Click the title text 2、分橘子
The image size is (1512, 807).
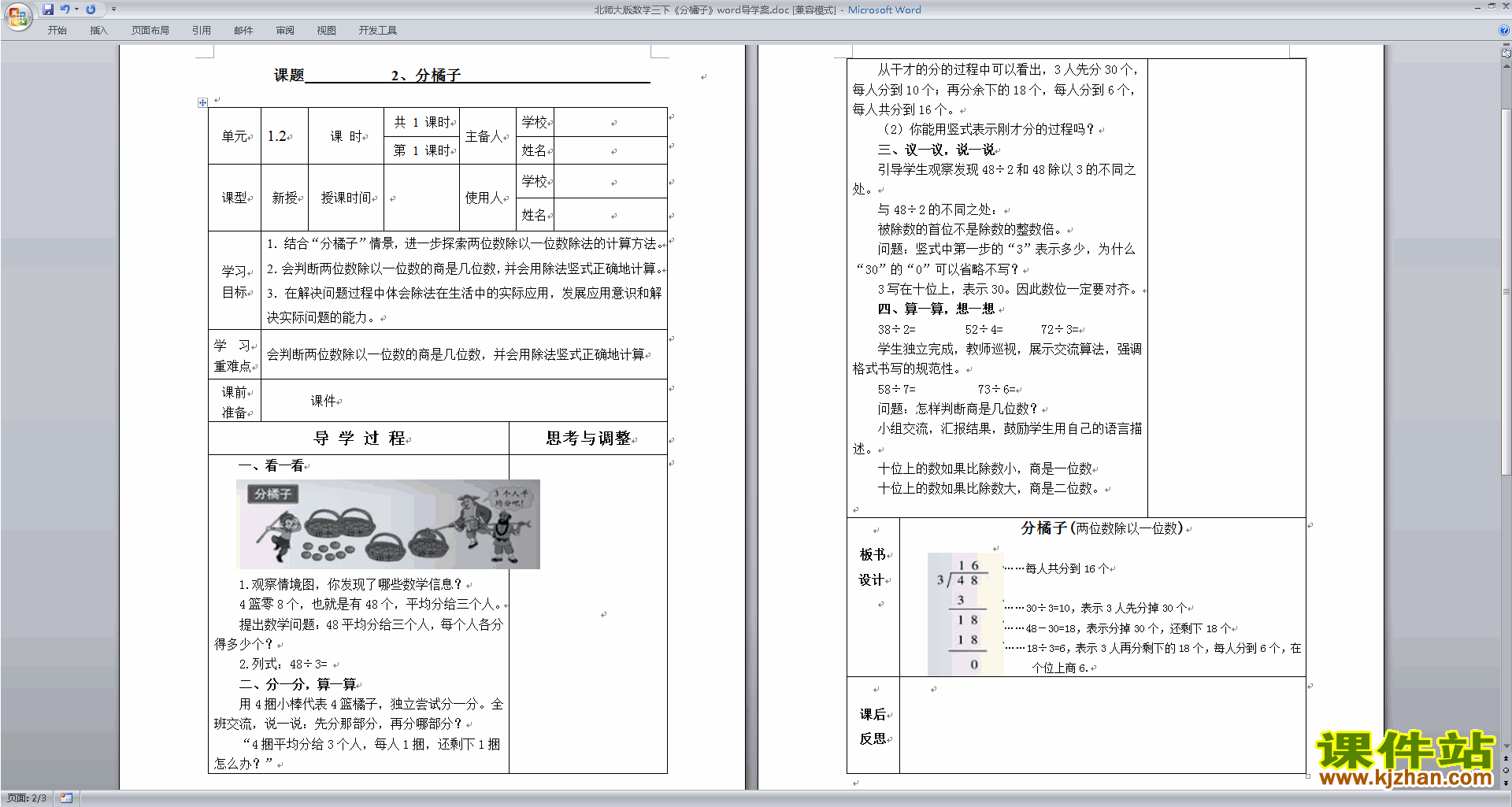[x=426, y=76]
